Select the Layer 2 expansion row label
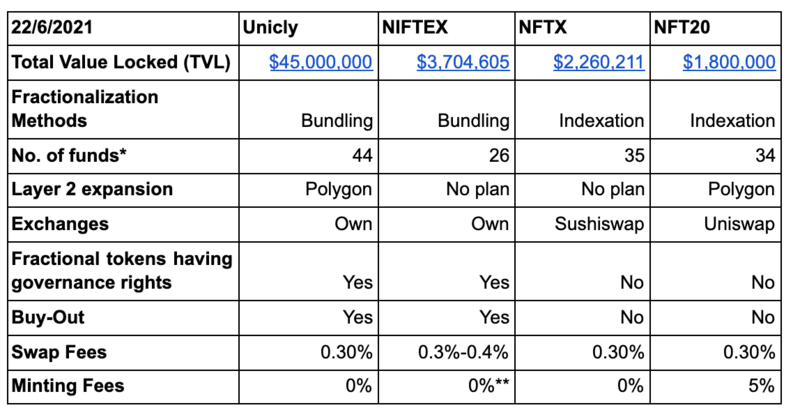The width and height of the screenshot is (800, 417). (x=92, y=189)
